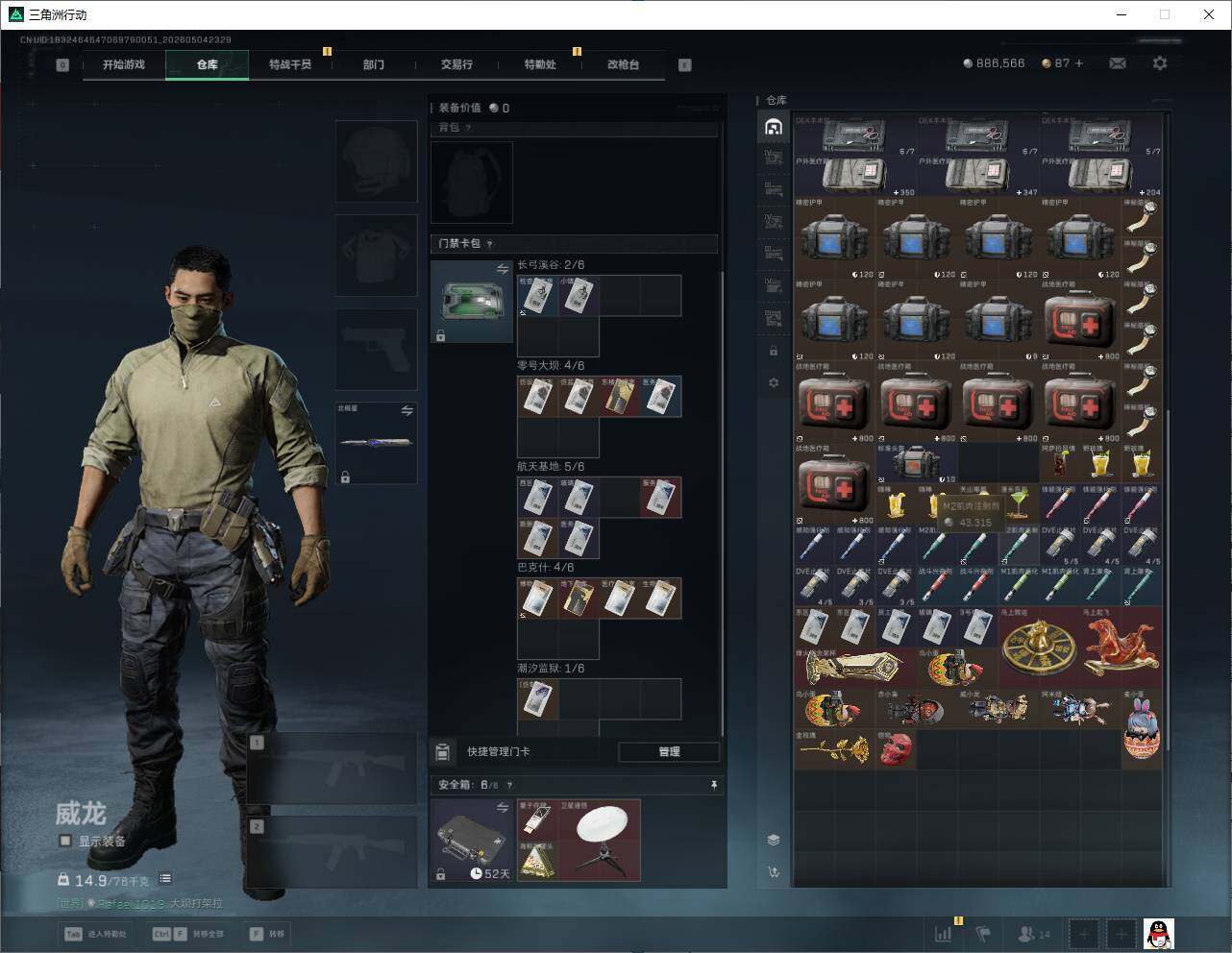Select the empty primary weapon slot 1
This screenshot has width=1232, height=953.
click(333, 769)
